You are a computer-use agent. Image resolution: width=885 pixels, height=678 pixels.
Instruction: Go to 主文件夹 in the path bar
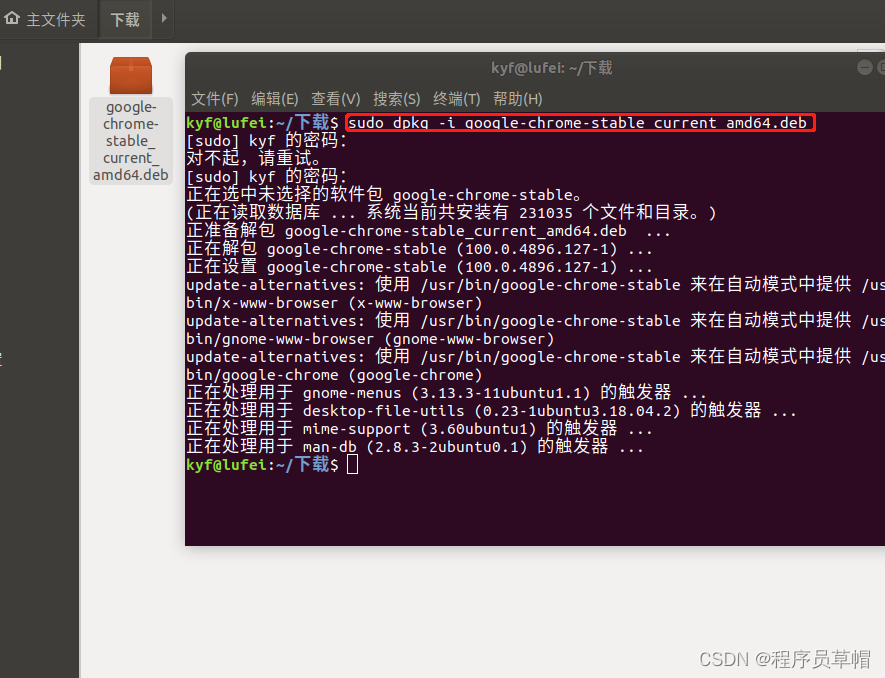[56, 20]
